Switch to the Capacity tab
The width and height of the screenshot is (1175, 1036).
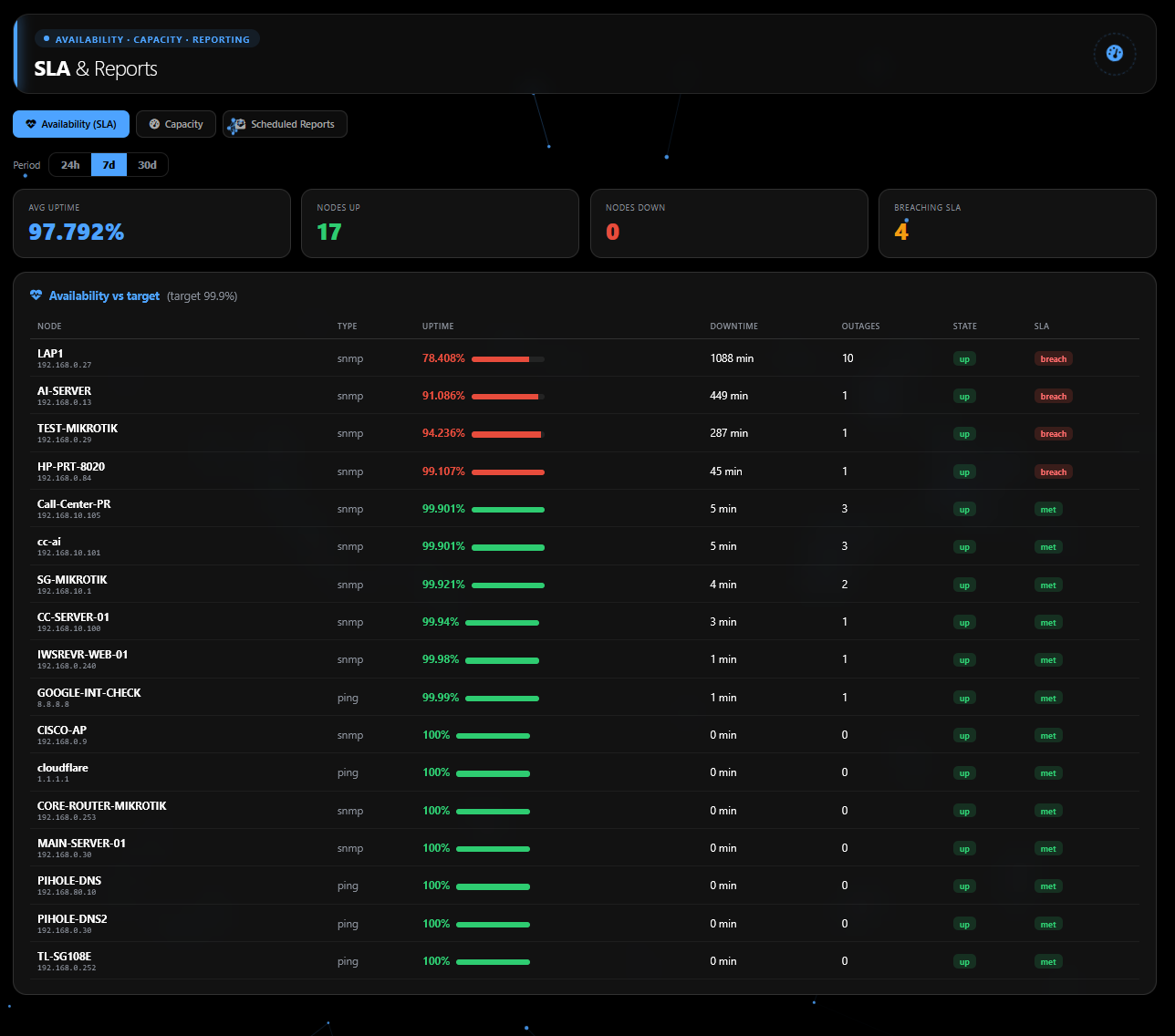176,124
